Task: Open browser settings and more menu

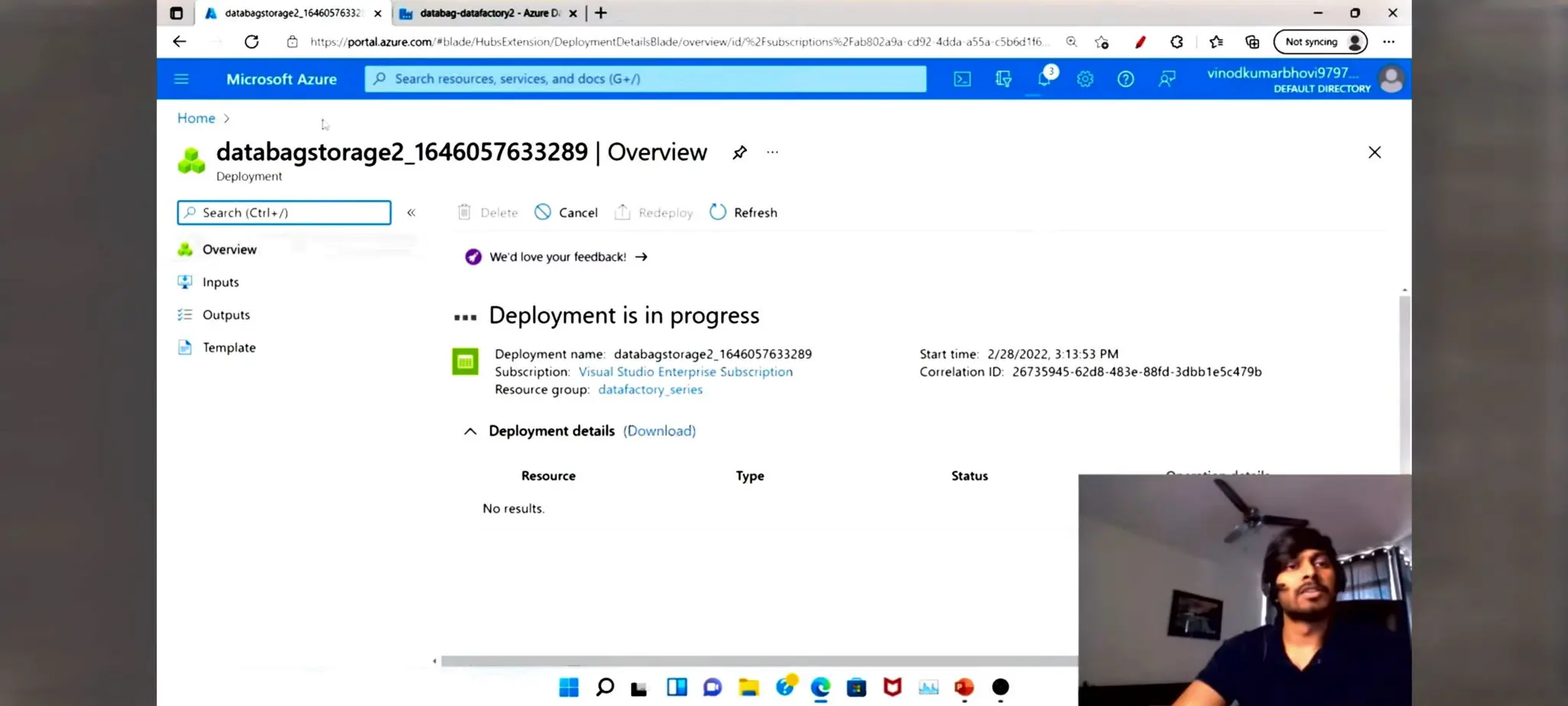Action: [x=1389, y=42]
